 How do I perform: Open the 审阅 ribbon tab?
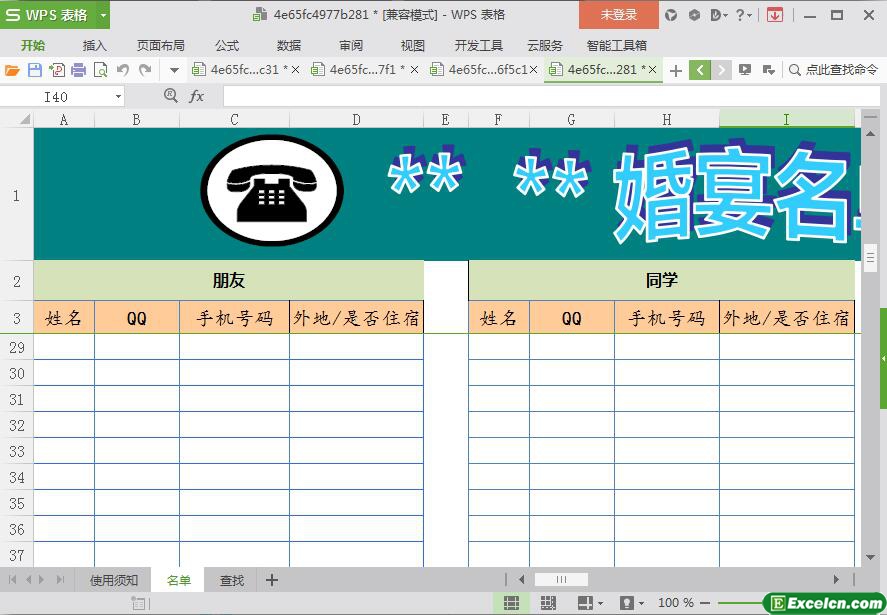pyautogui.click(x=351, y=45)
